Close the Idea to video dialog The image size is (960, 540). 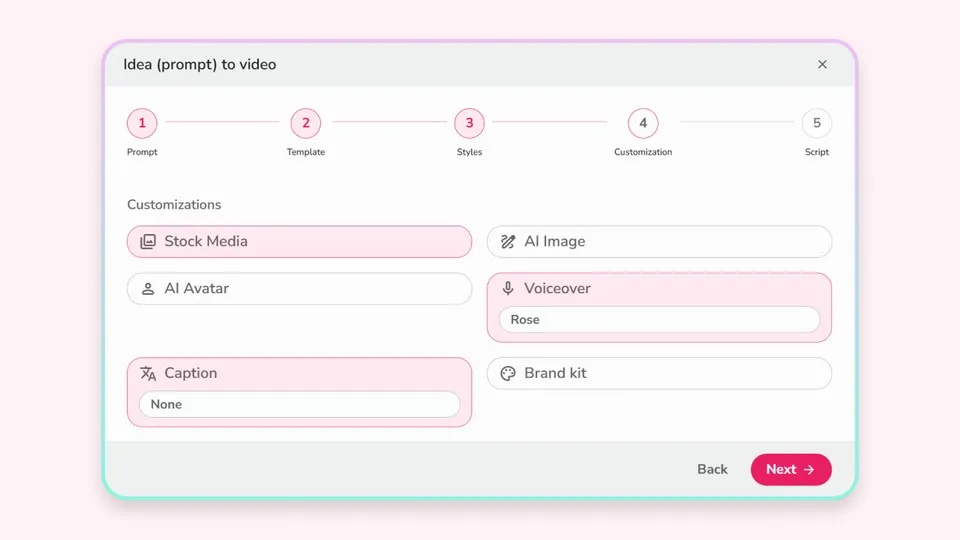[822, 64]
